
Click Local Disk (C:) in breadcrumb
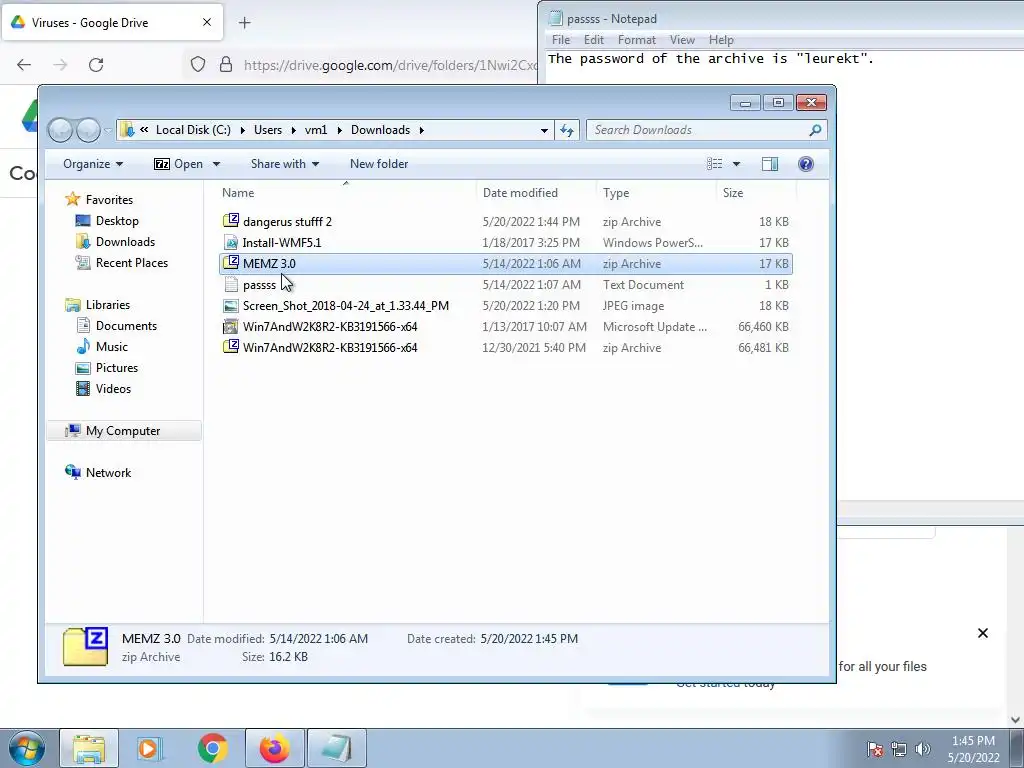click(x=193, y=130)
